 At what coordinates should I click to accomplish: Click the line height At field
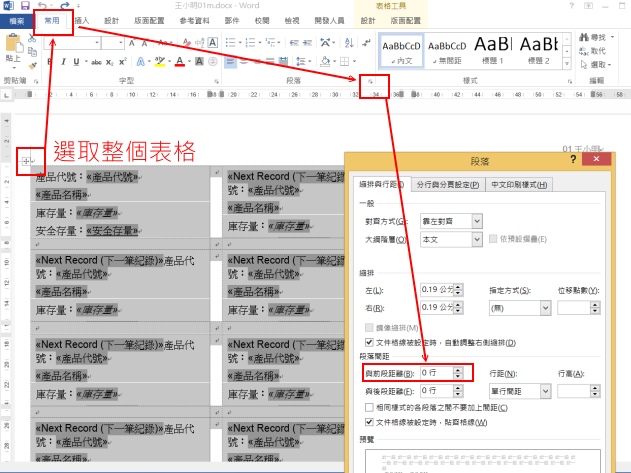(574, 391)
